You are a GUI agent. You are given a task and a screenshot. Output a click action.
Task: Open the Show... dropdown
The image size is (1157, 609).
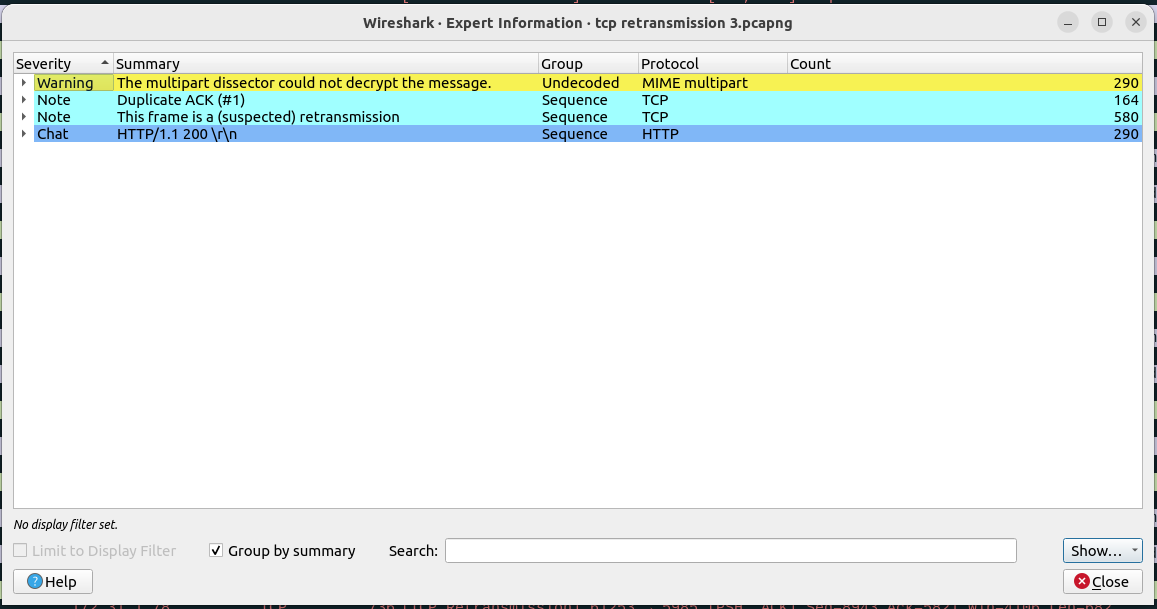click(x=1102, y=551)
